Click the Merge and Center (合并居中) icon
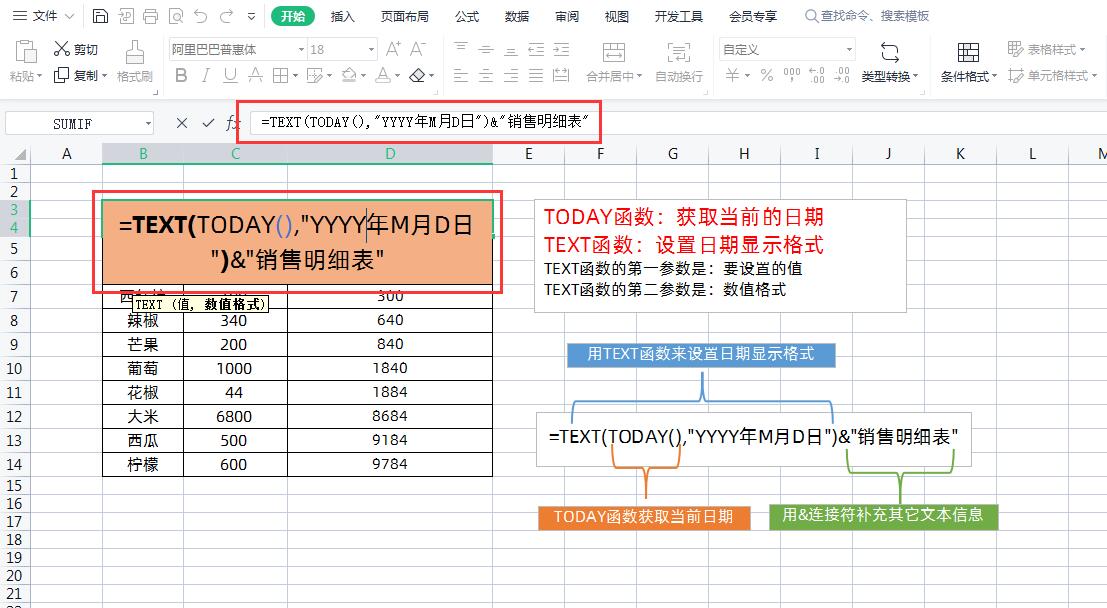This screenshot has height=608, width=1107. (x=614, y=52)
